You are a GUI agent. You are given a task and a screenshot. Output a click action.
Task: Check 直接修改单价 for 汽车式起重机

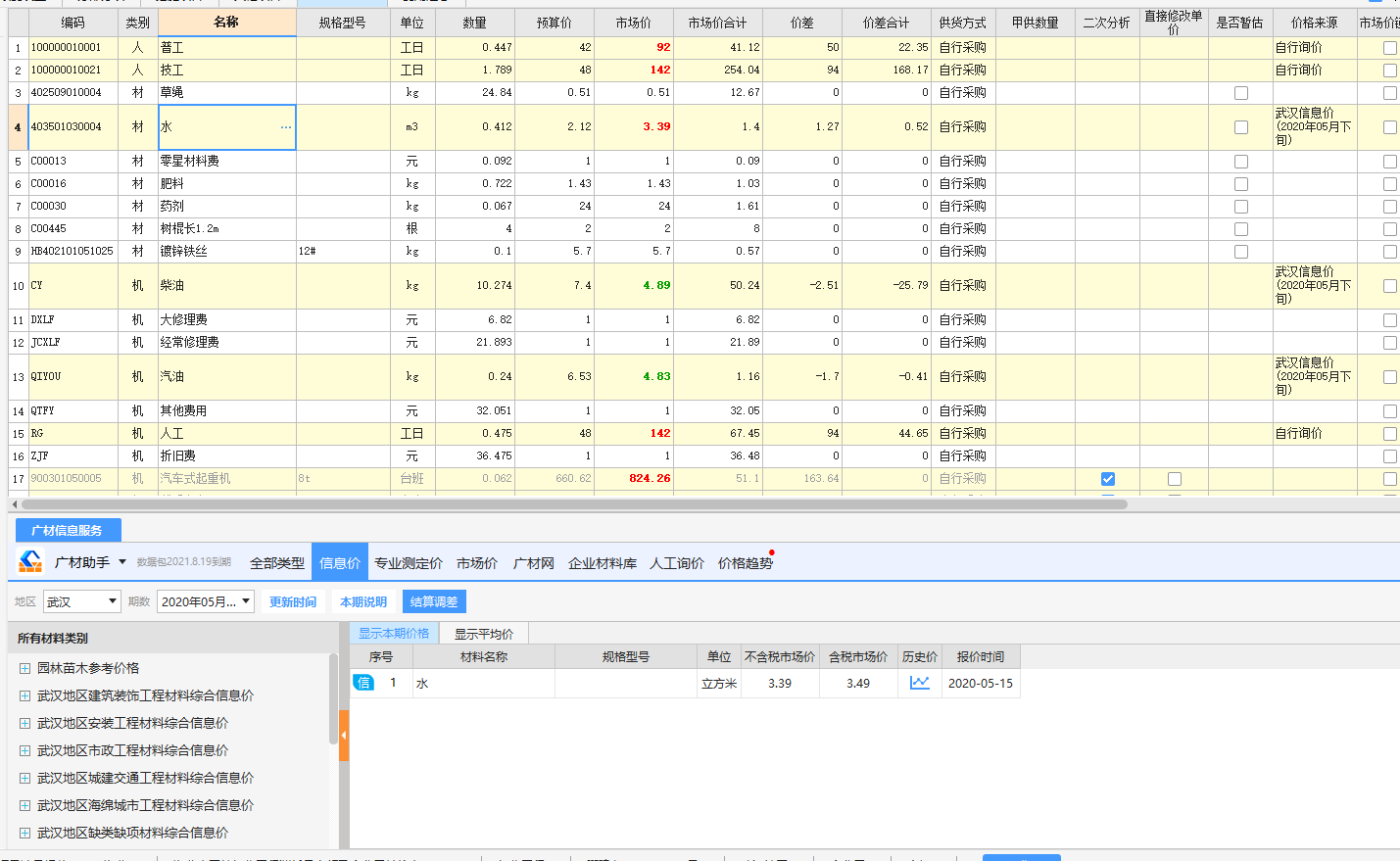pyautogui.click(x=1175, y=479)
